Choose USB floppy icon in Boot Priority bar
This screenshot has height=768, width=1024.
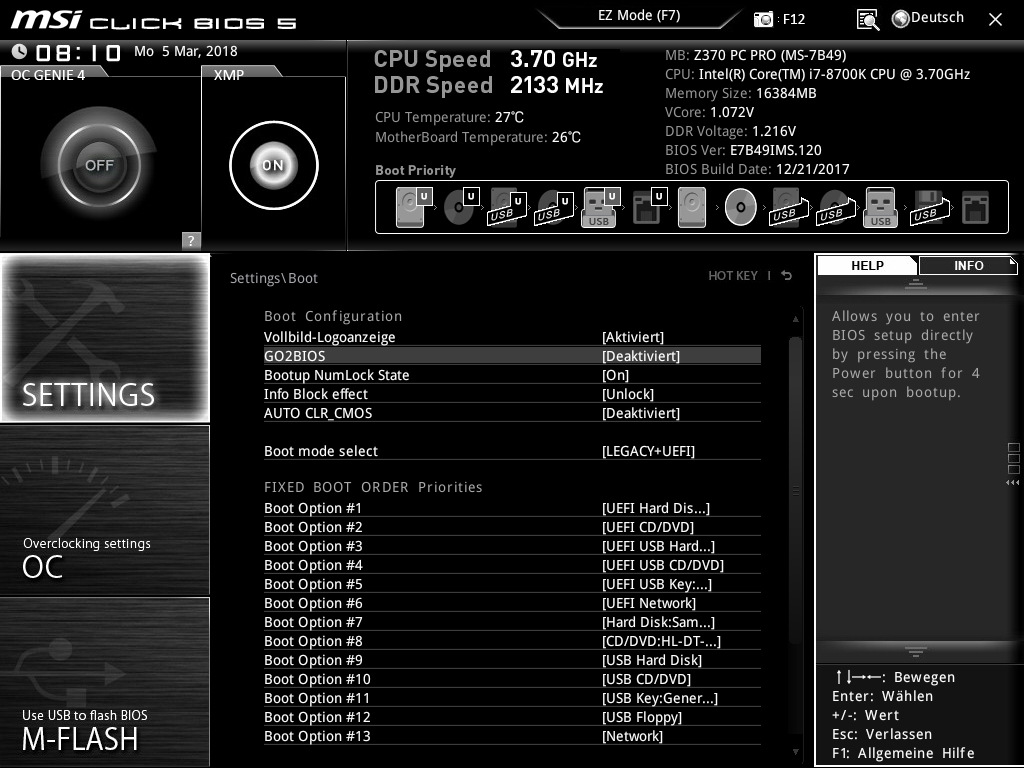[x=930, y=208]
